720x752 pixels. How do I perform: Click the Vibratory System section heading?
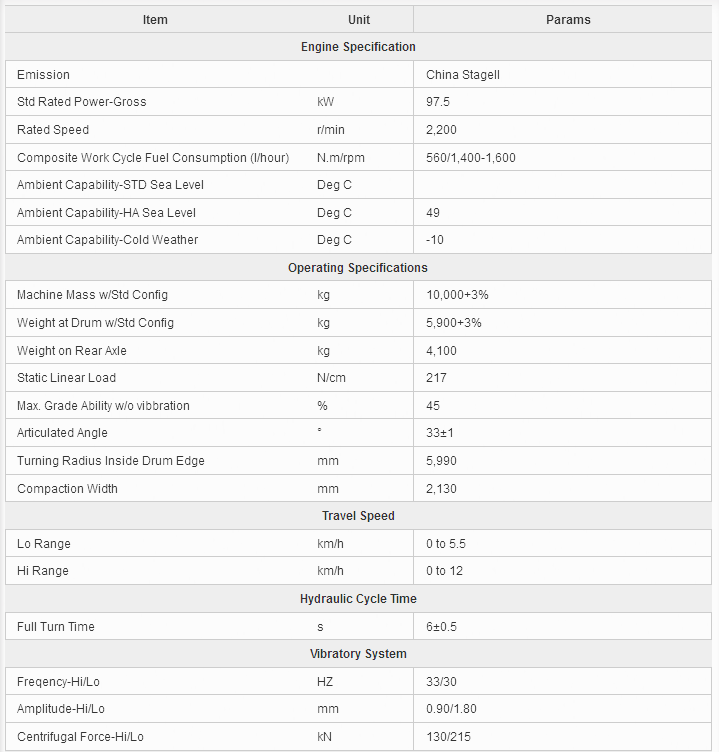click(x=358, y=654)
